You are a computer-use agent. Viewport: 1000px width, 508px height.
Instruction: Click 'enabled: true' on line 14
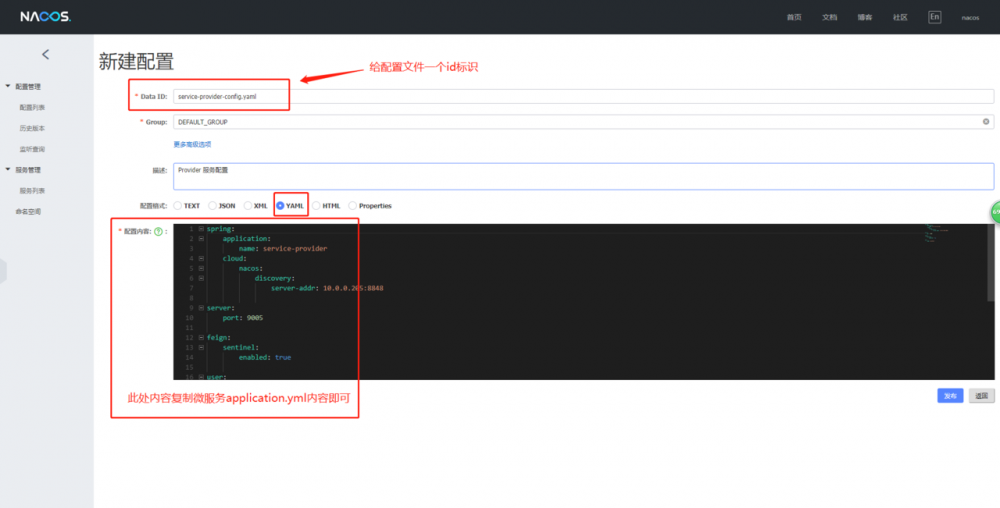(x=265, y=358)
